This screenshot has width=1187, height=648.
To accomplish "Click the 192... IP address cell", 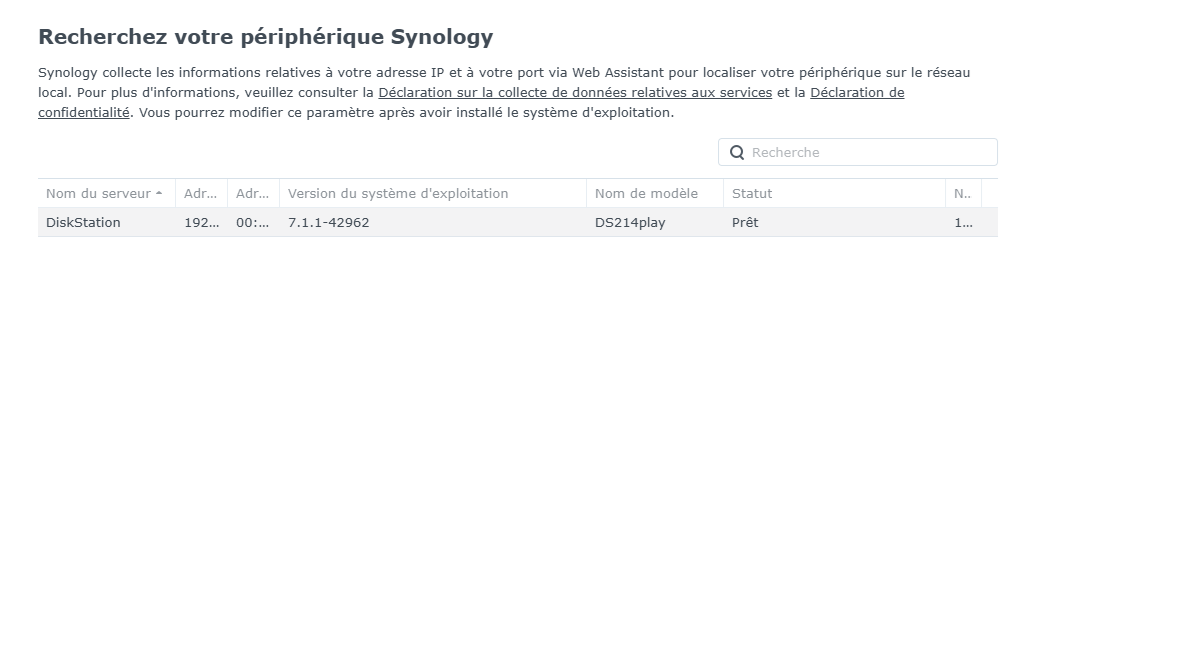I will click(x=201, y=223).
